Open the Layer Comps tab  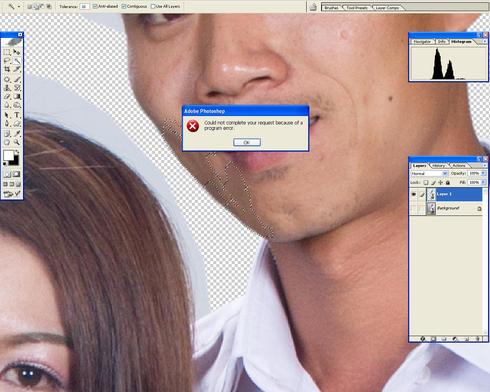[x=387, y=7]
